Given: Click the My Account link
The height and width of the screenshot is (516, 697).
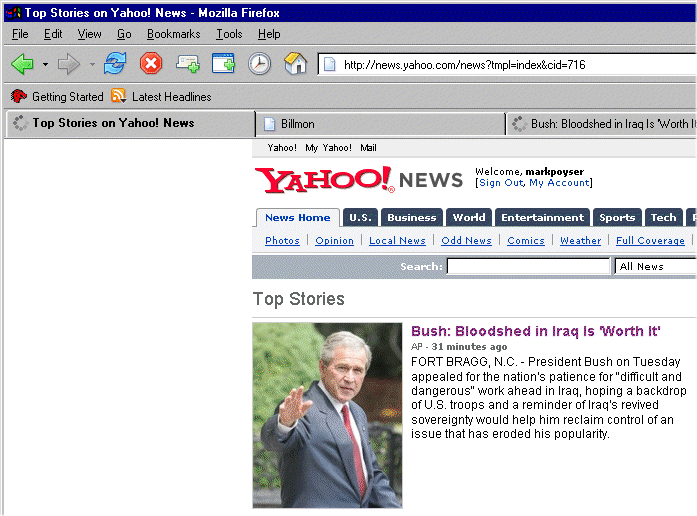Looking at the screenshot, I should 559,183.
